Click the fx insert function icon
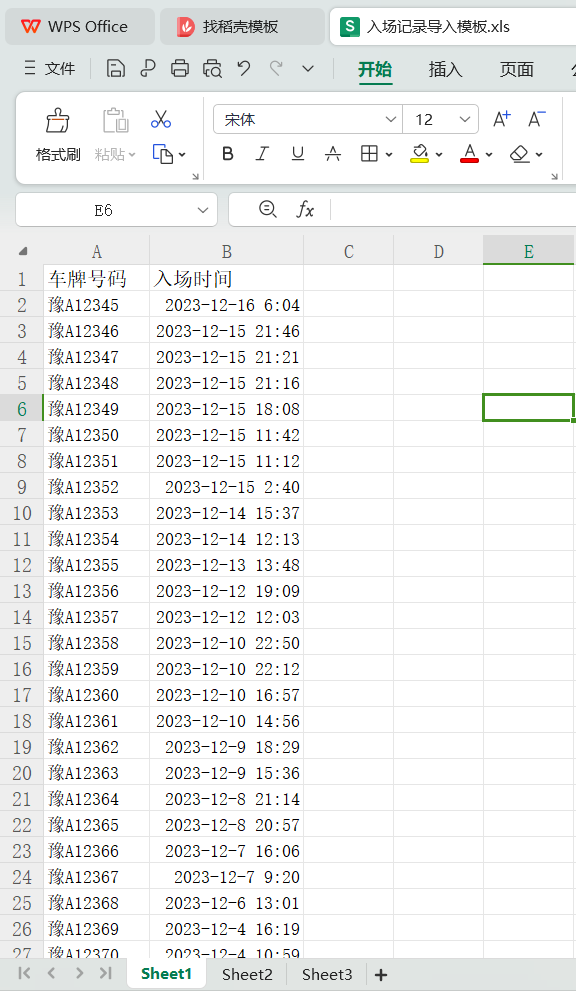Viewport: 576px width, 991px height. click(x=305, y=209)
